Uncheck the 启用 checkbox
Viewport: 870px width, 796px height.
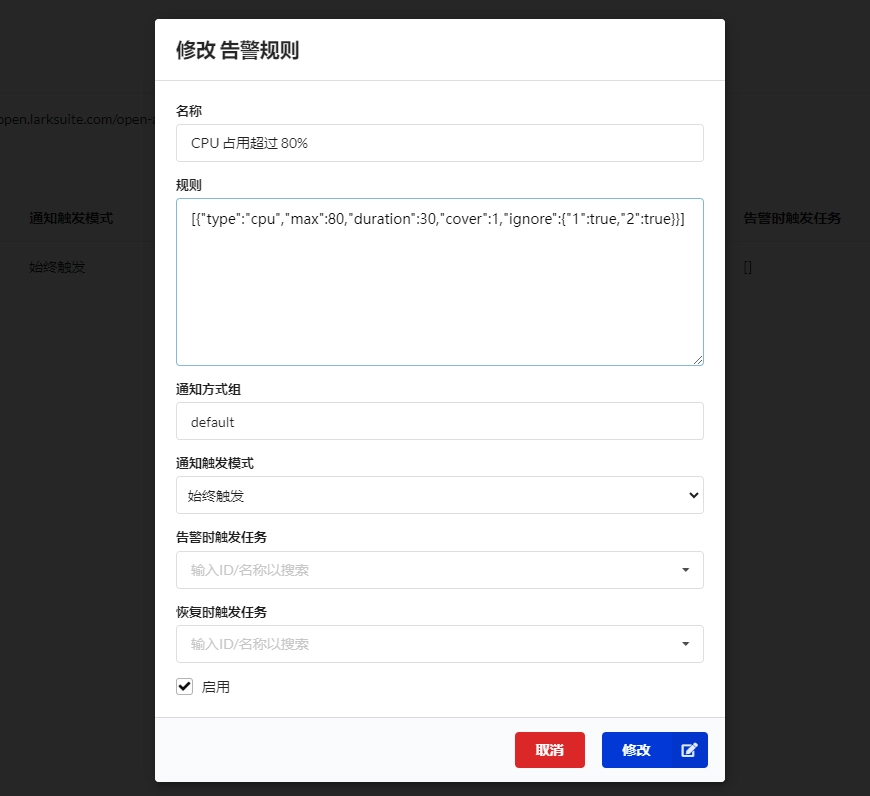[x=184, y=686]
